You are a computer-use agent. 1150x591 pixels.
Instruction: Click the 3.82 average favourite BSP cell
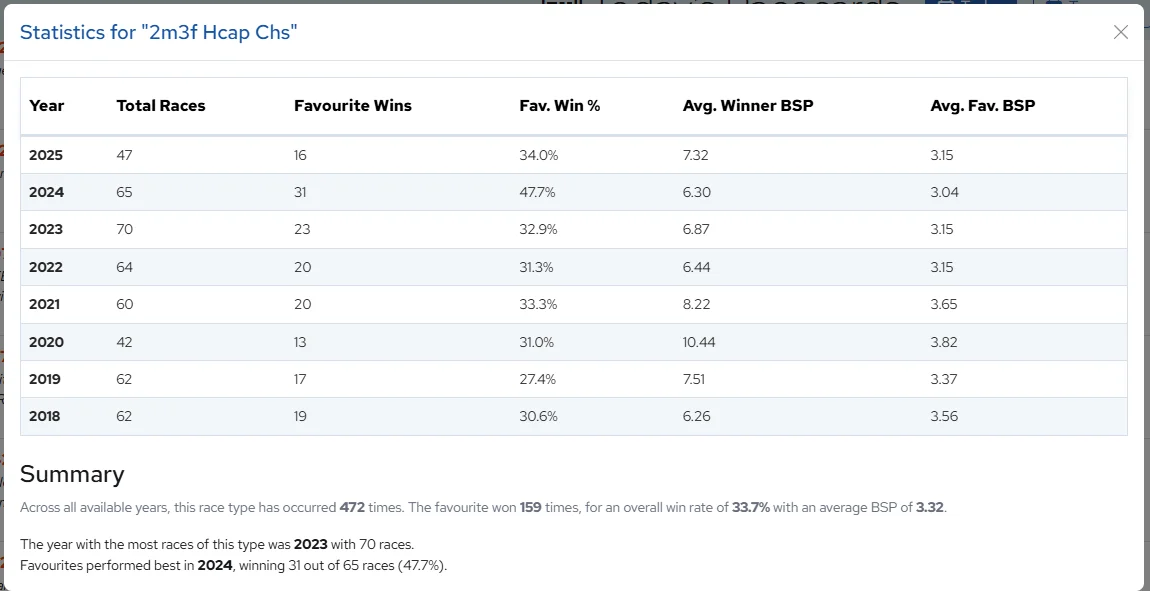944,342
